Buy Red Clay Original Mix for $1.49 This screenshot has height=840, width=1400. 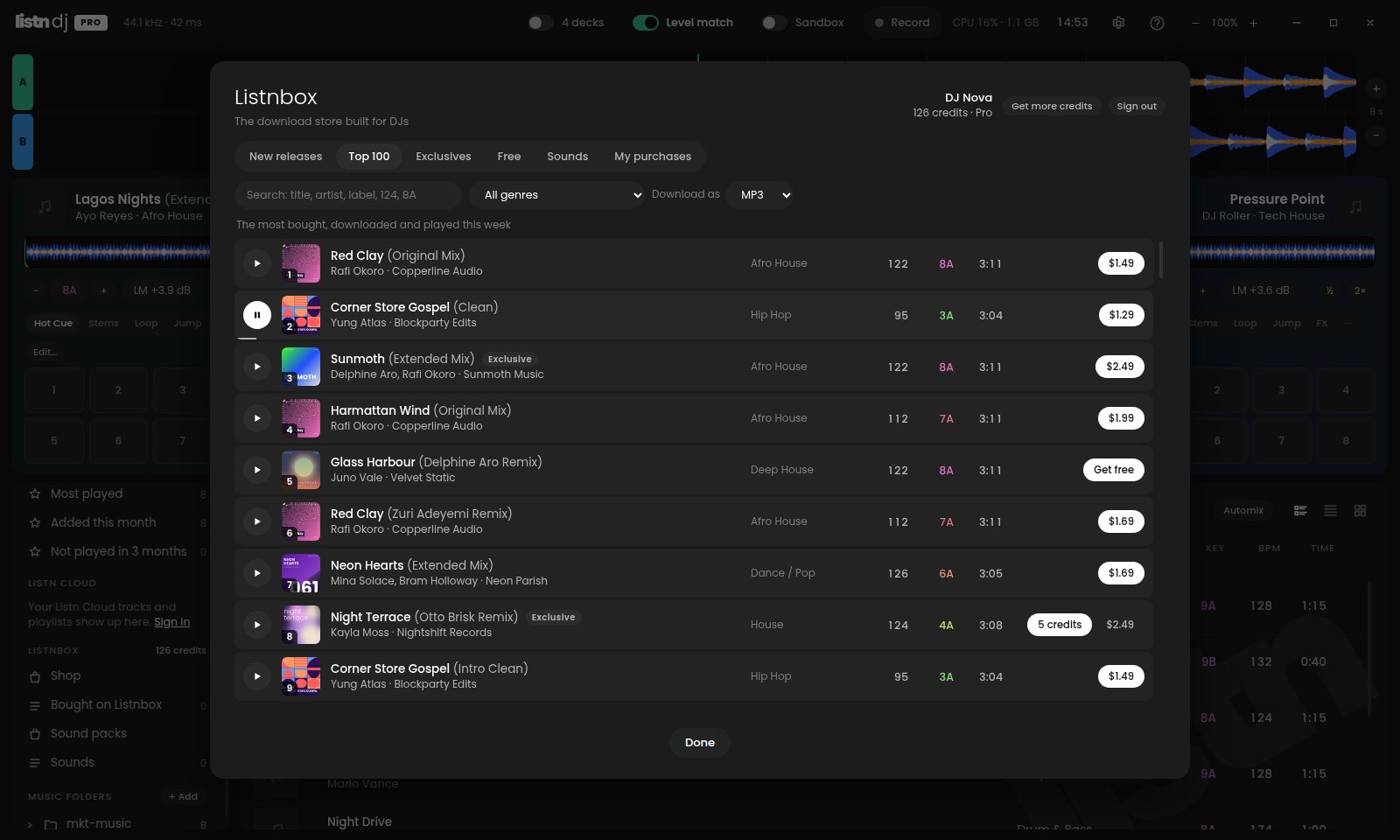(1121, 263)
